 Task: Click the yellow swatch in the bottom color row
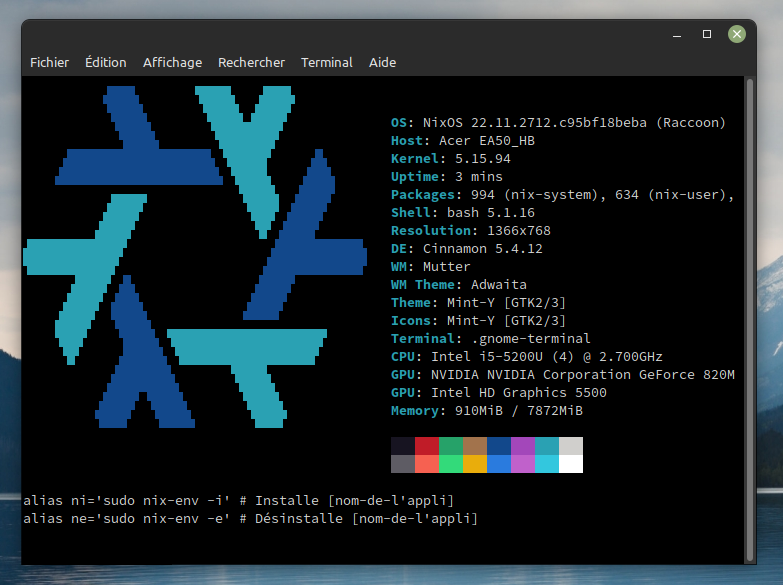pyautogui.click(x=475, y=464)
